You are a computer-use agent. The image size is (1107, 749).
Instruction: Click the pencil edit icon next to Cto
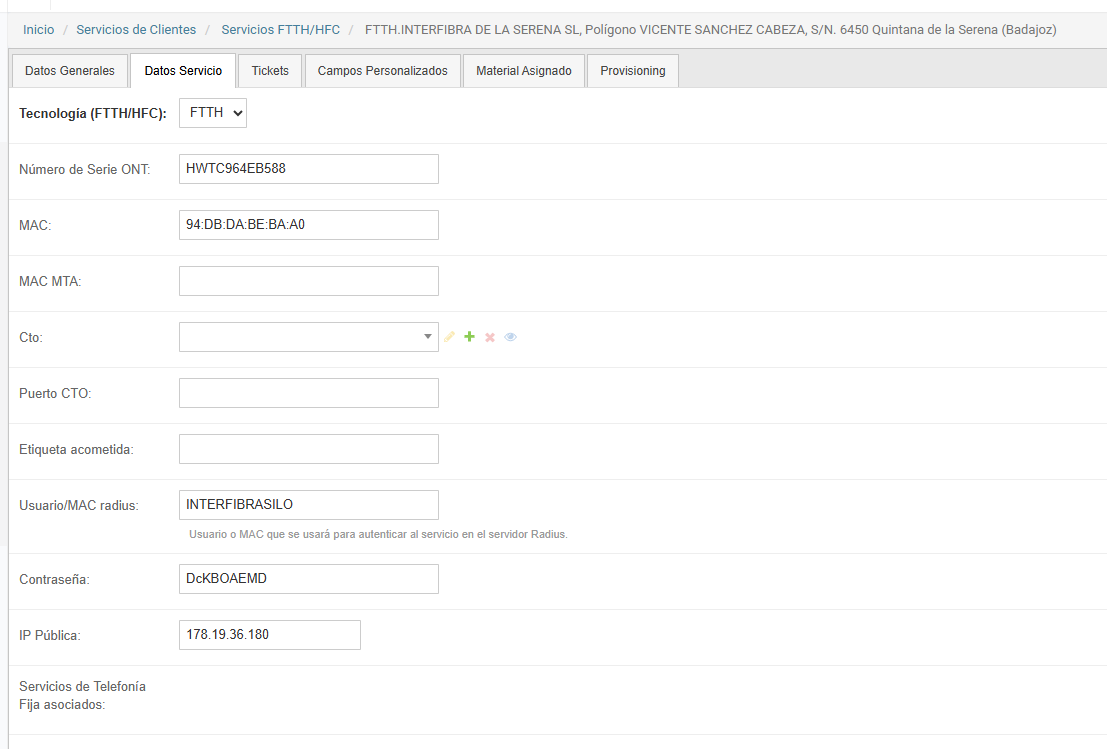(x=449, y=337)
